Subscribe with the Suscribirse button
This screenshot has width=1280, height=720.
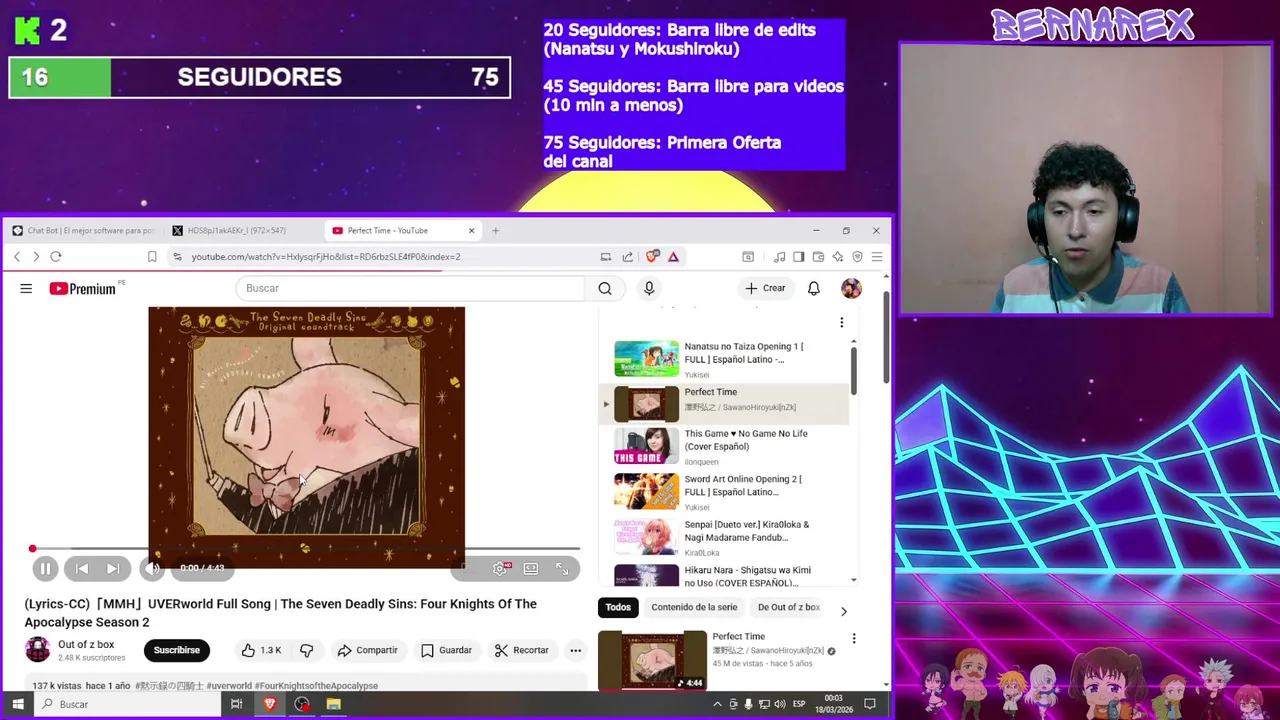click(176, 650)
